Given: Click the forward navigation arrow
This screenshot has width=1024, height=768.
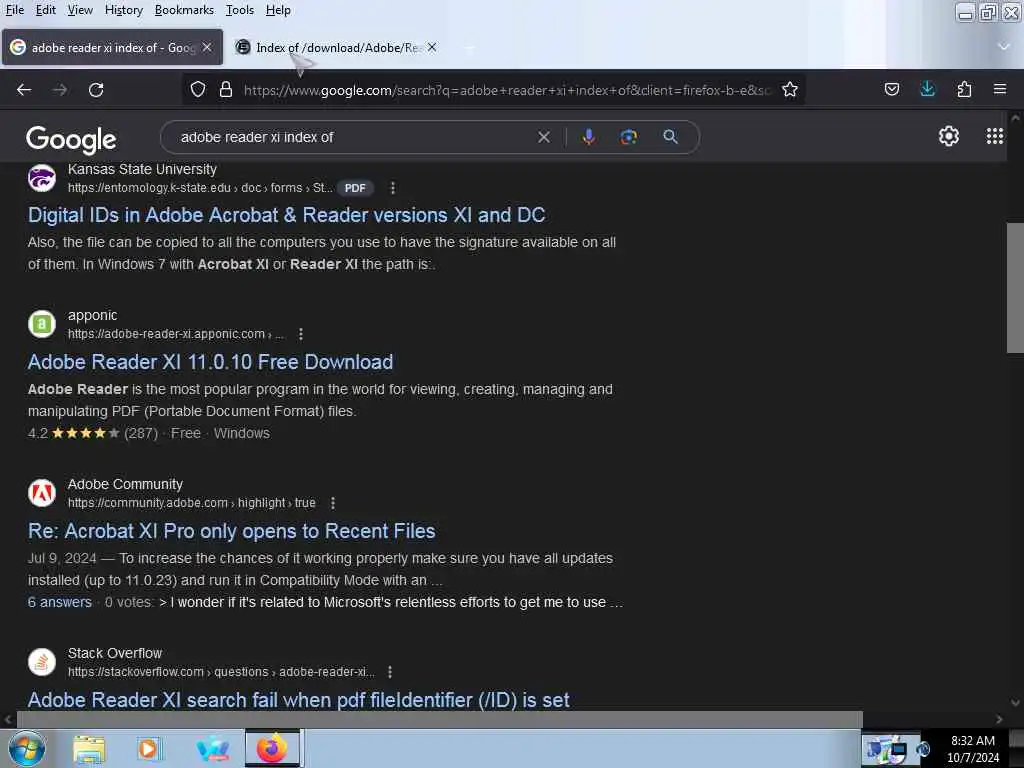Looking at the screenshot, I should tap(60, 89).
